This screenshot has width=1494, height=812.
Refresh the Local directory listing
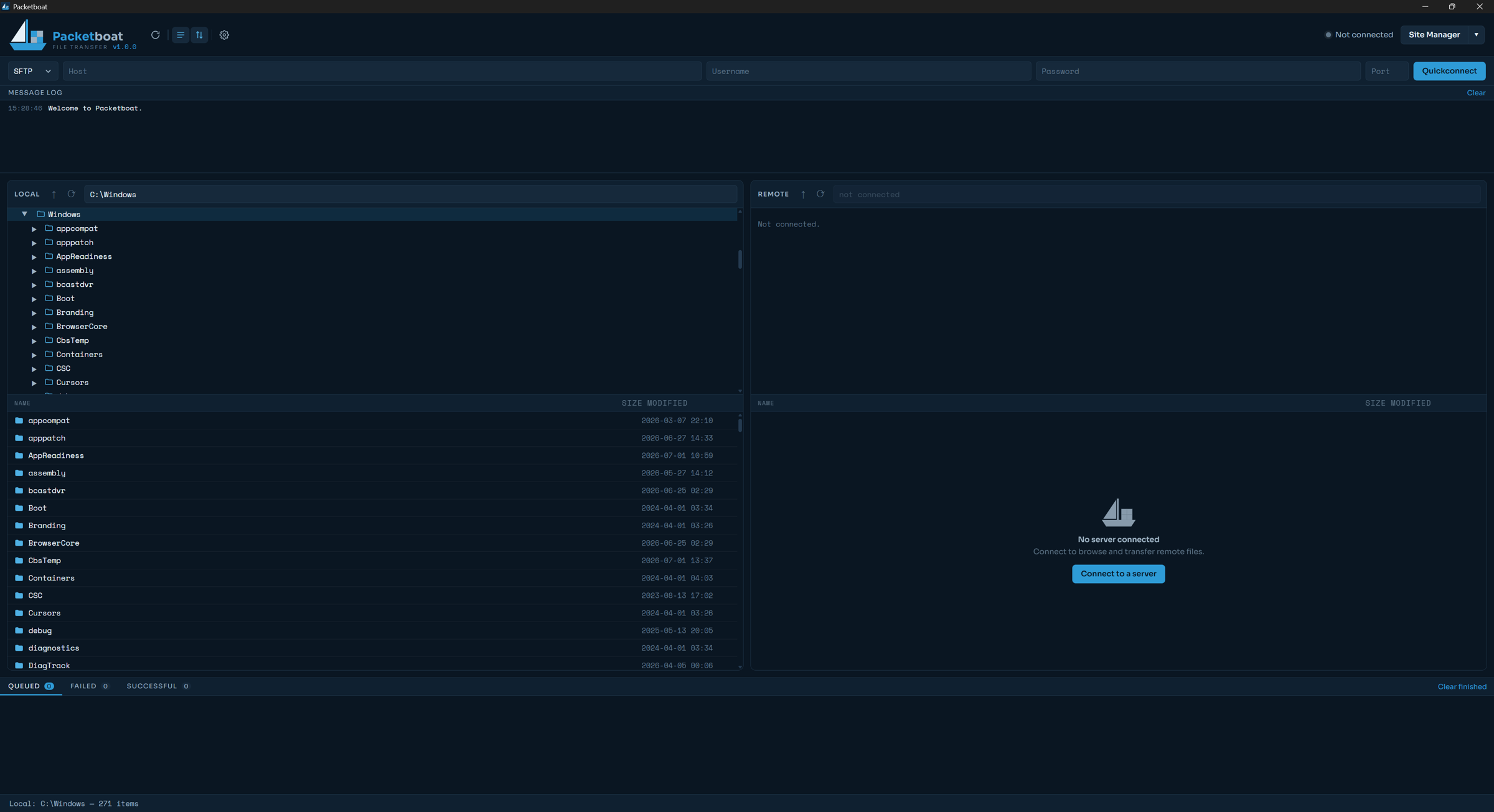(71, 194)
